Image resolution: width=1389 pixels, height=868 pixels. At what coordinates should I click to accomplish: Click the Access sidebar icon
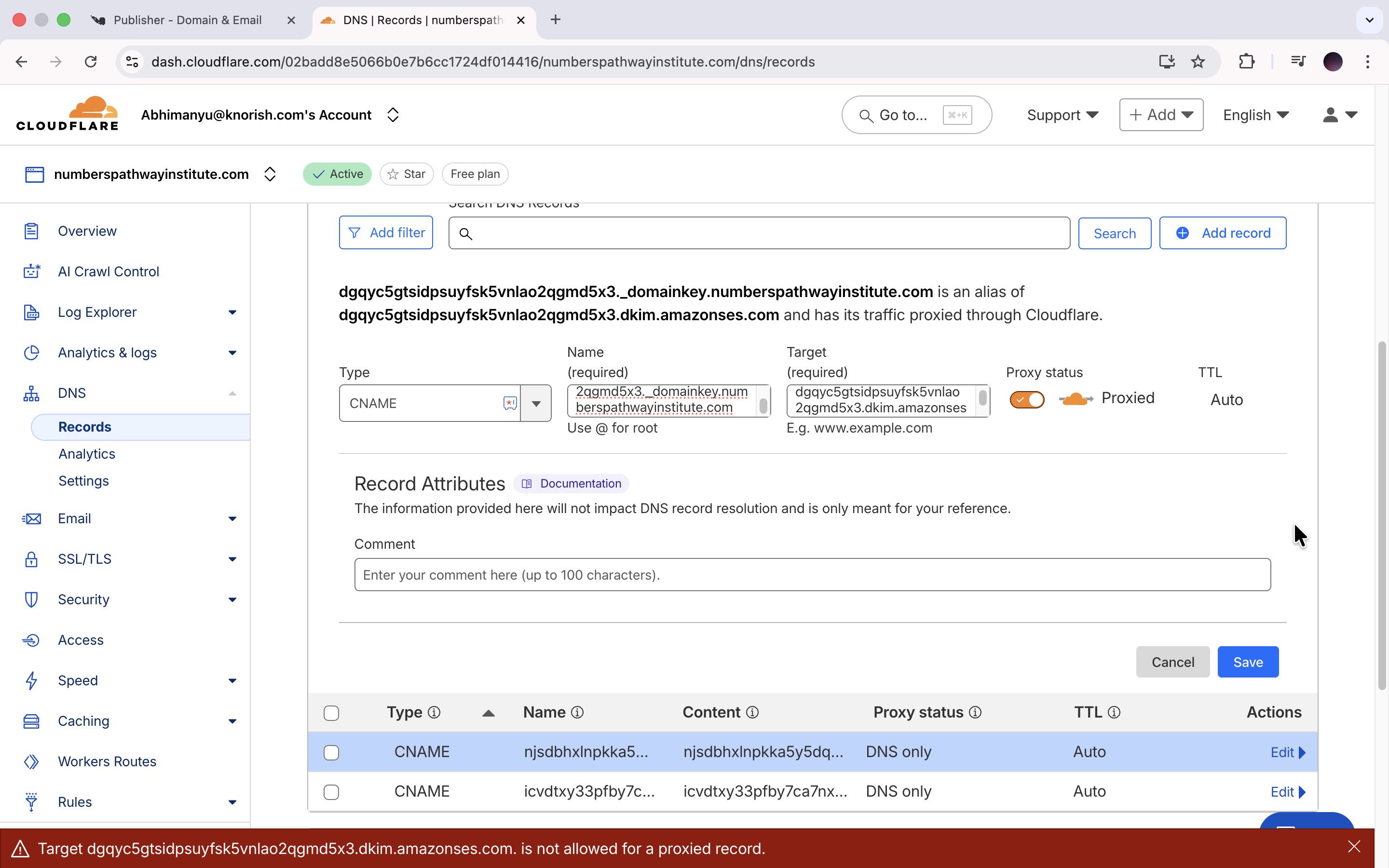(31, 640)
